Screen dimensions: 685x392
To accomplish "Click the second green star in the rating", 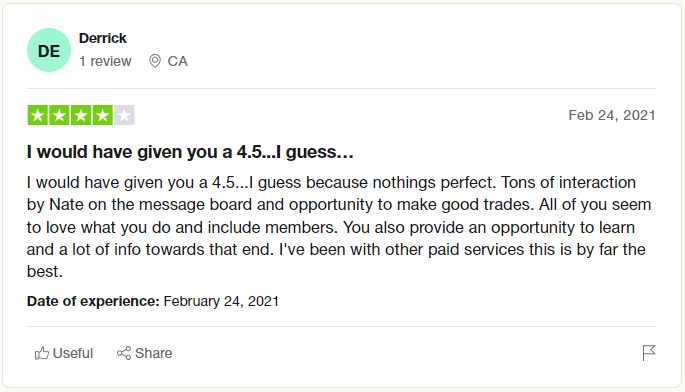I will click(x=59, y=115).
